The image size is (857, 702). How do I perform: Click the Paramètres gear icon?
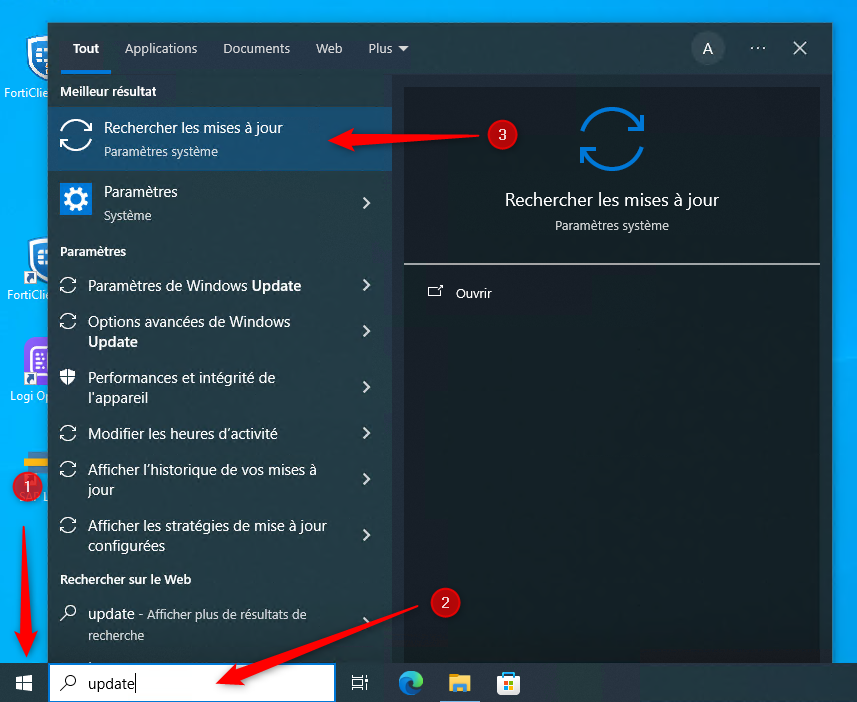(76, 201)
